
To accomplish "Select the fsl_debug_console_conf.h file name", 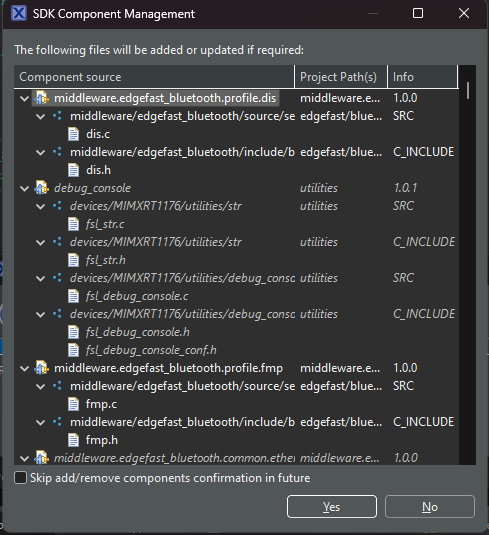I will pyautogui.click(x=151, y=350).
